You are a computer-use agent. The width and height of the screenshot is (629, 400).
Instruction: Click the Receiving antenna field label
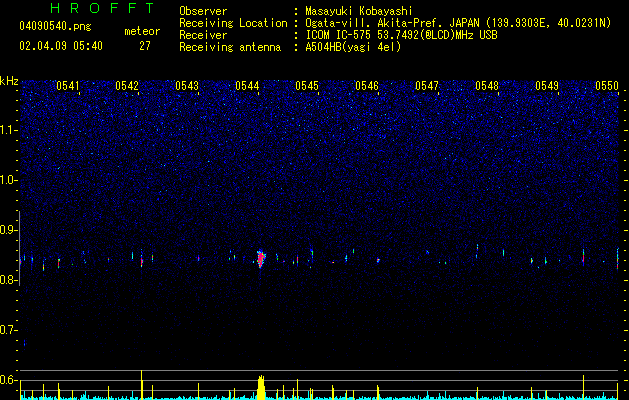pos(230,47)
